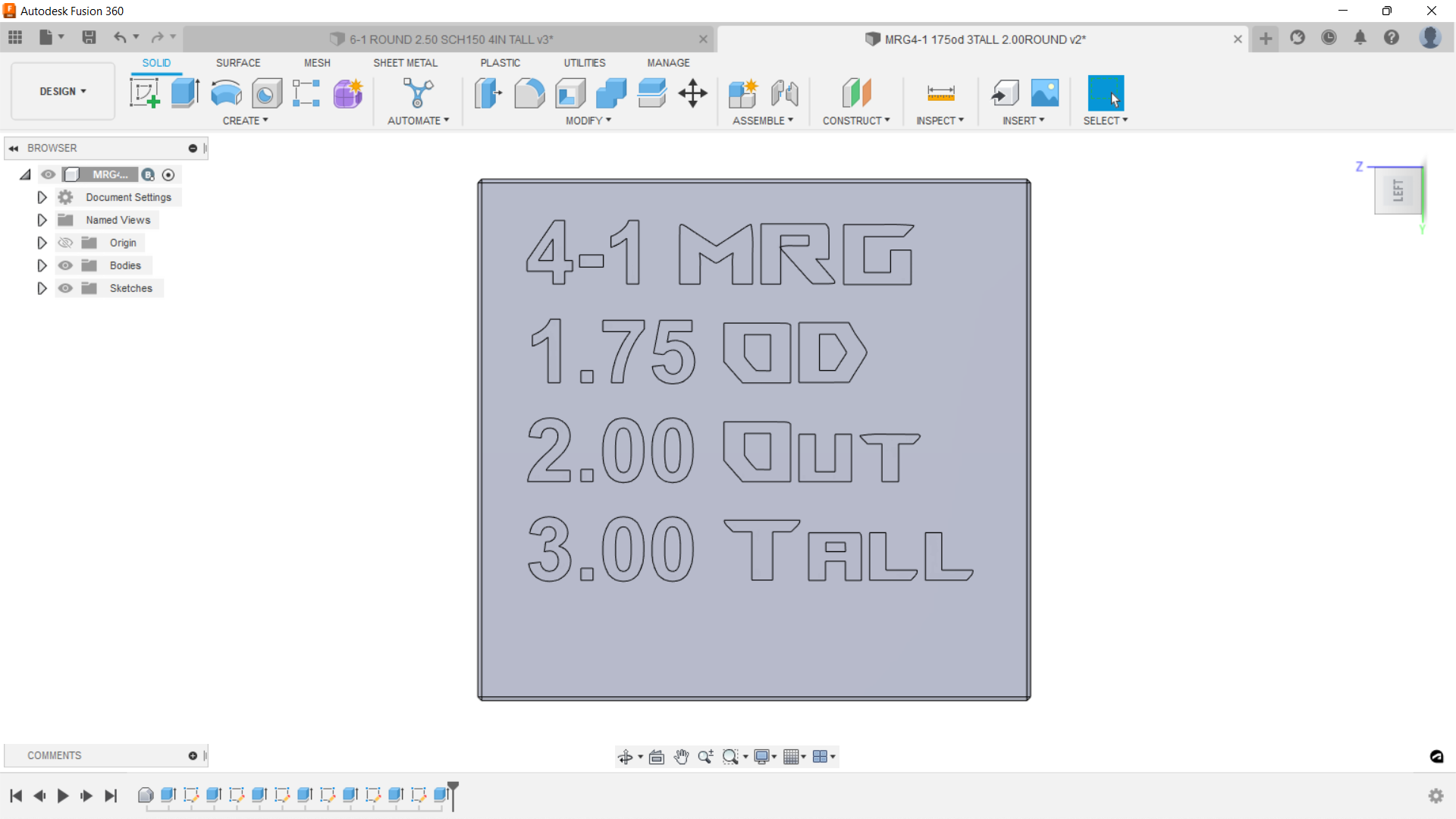This screenshot has width=1456, height=819.
Task: Click the Document Settings item
Action: point(128,197)
